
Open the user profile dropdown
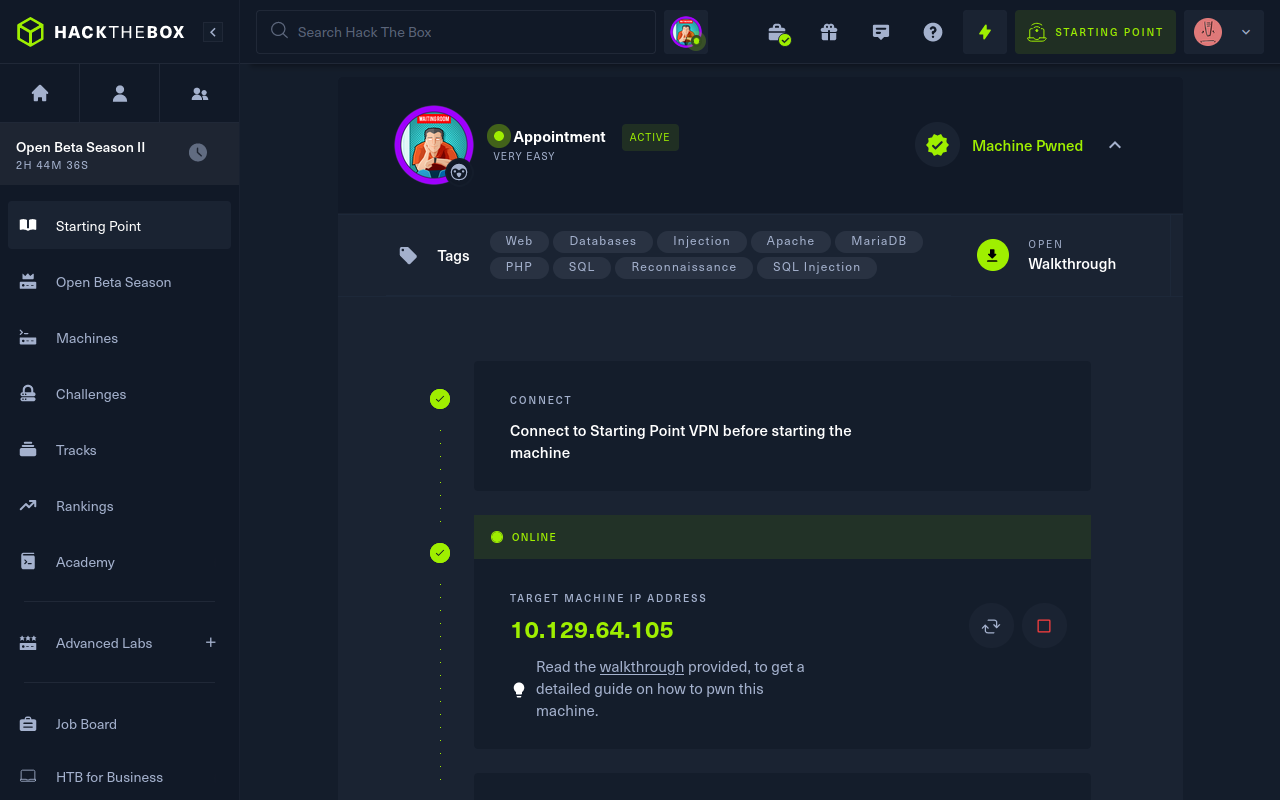pyautogui.click(x=1224, y=32)
